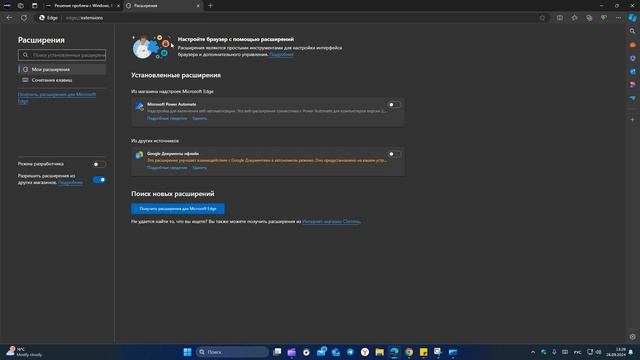
Task: Click the address bar showing edge://extensions
Action: (x=286, y=18)
